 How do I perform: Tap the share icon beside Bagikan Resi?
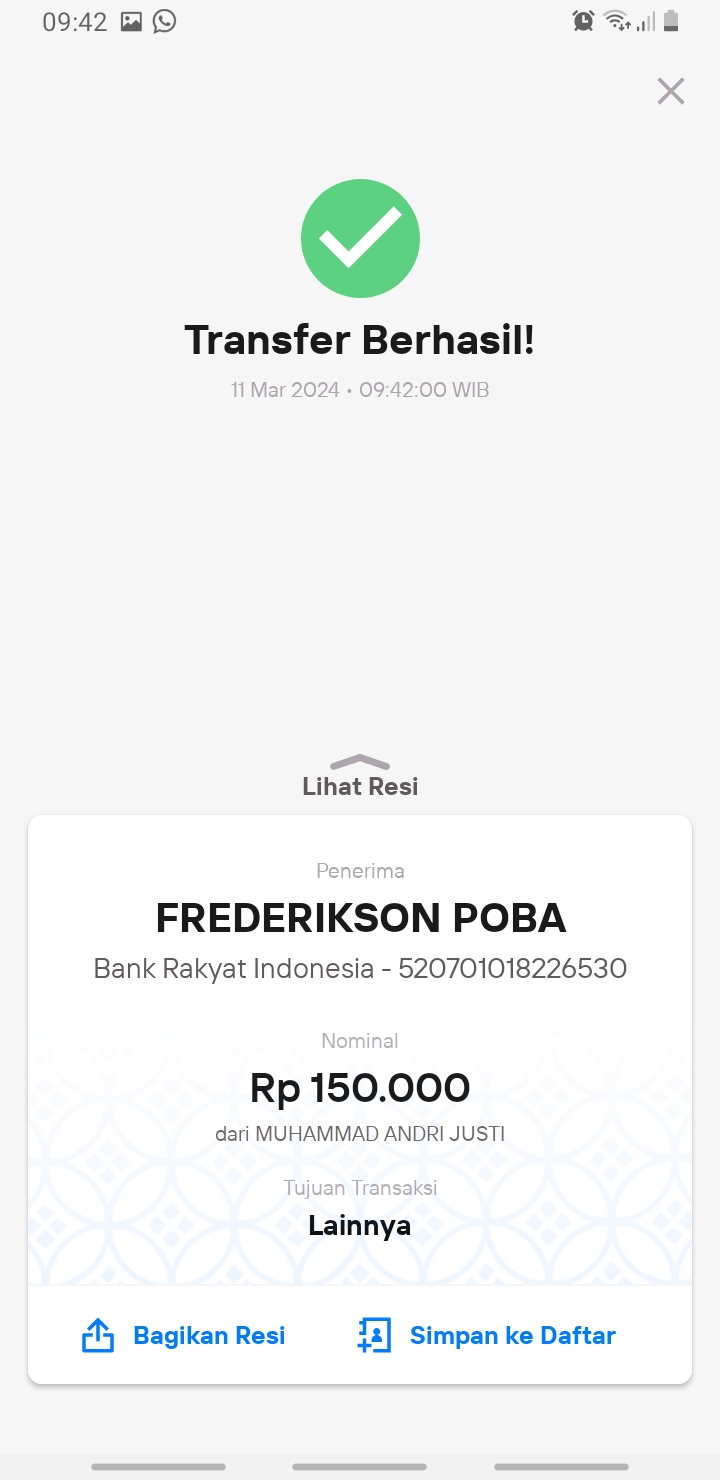(x=97, y=1335)
